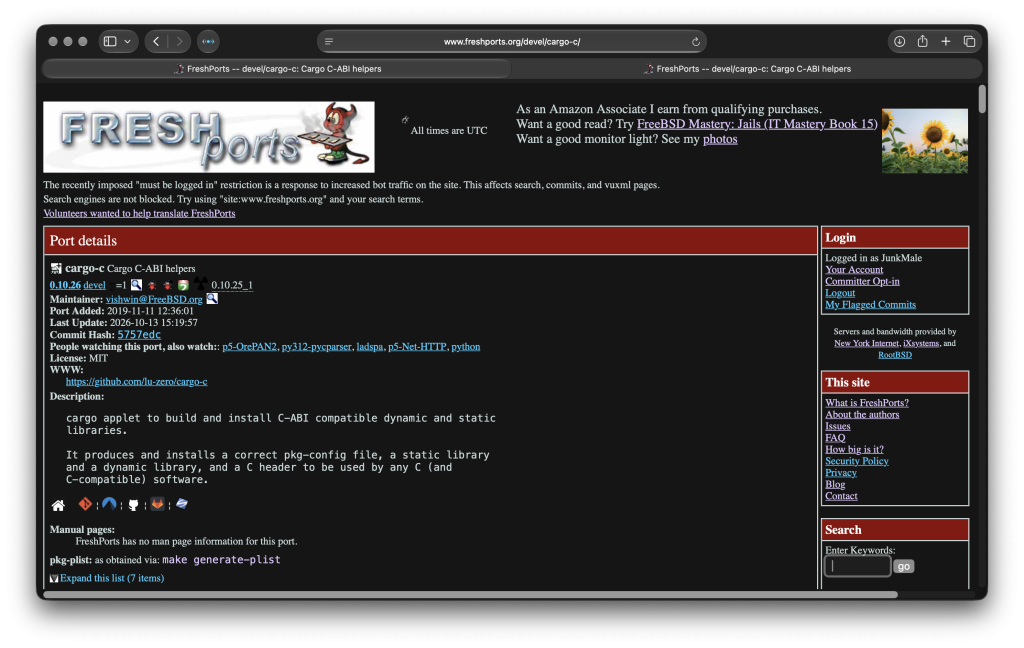Click the reader view icon in address bar

(x=328, y=41)
